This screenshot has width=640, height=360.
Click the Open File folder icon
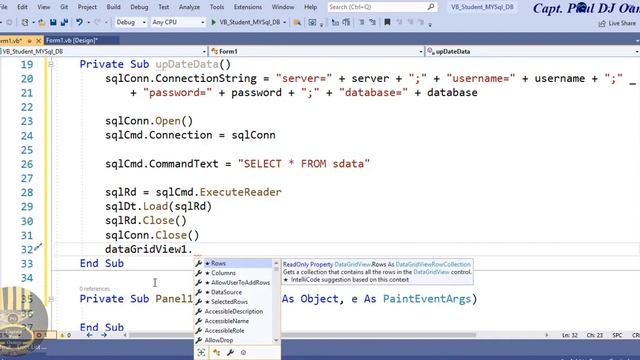pyautogui.click(x=42, y=22)
